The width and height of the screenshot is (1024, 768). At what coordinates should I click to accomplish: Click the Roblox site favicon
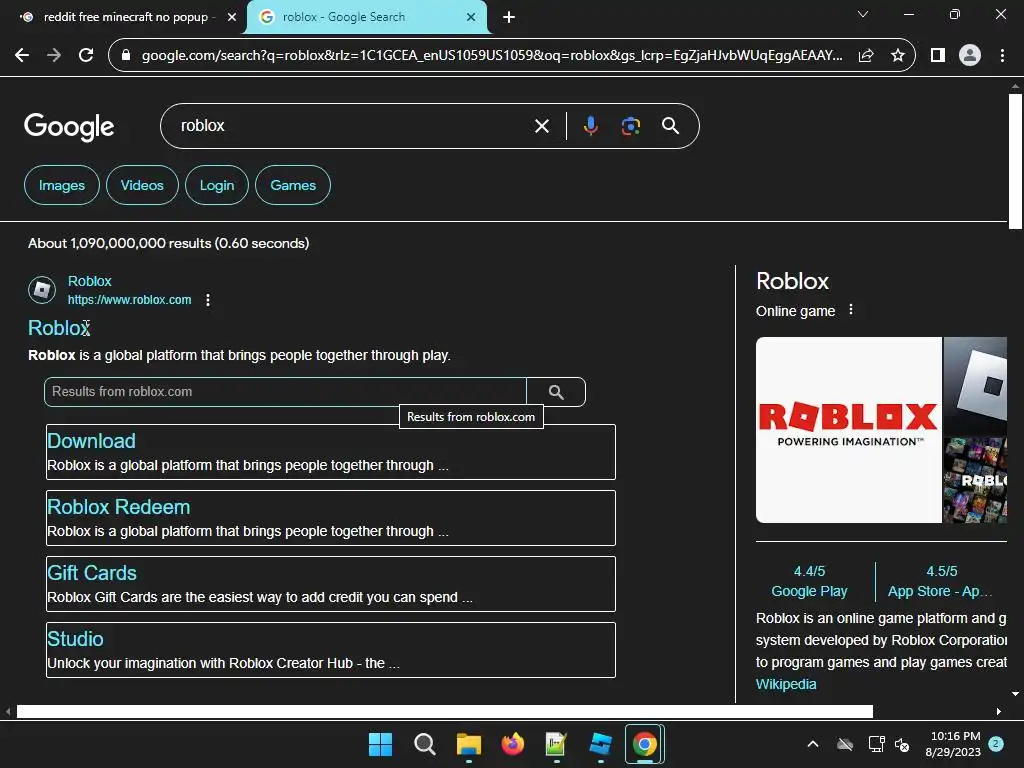coord(42,290)
